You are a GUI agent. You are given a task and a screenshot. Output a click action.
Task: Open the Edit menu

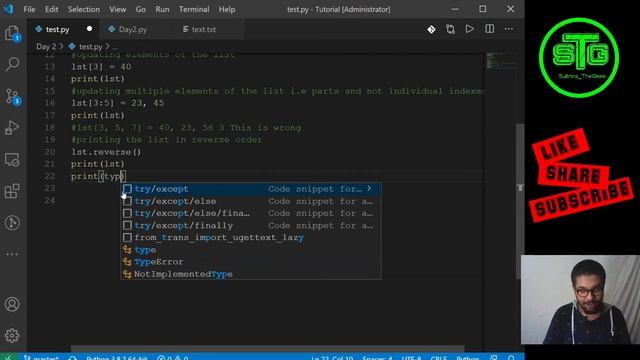point(51,9)
